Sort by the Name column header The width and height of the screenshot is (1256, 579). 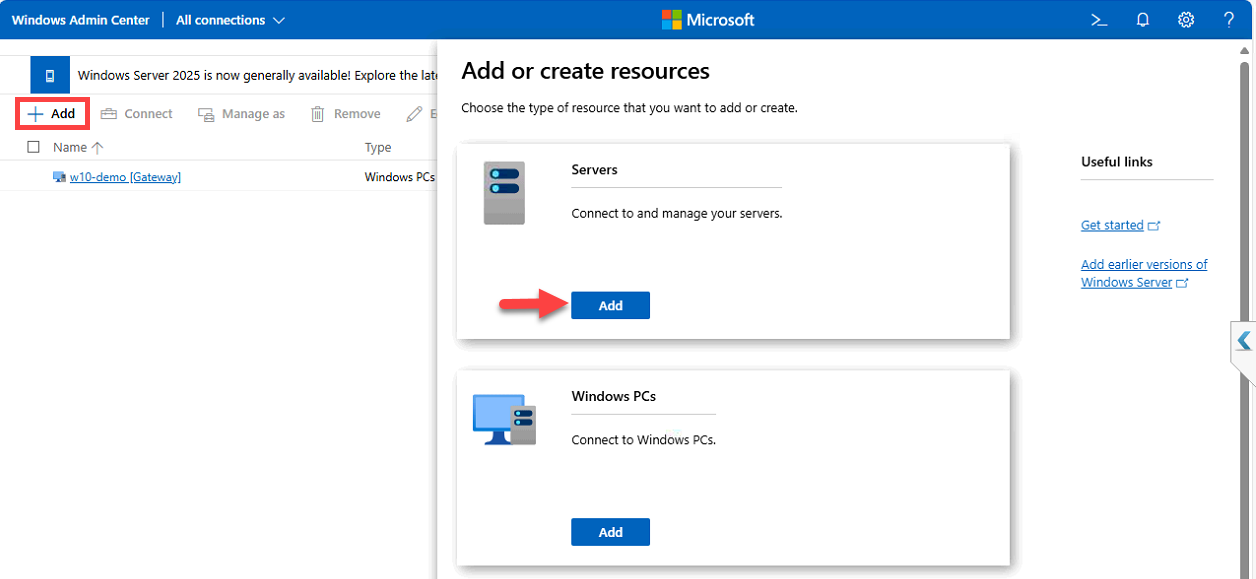pyautogui.click(x=78, y=147)
